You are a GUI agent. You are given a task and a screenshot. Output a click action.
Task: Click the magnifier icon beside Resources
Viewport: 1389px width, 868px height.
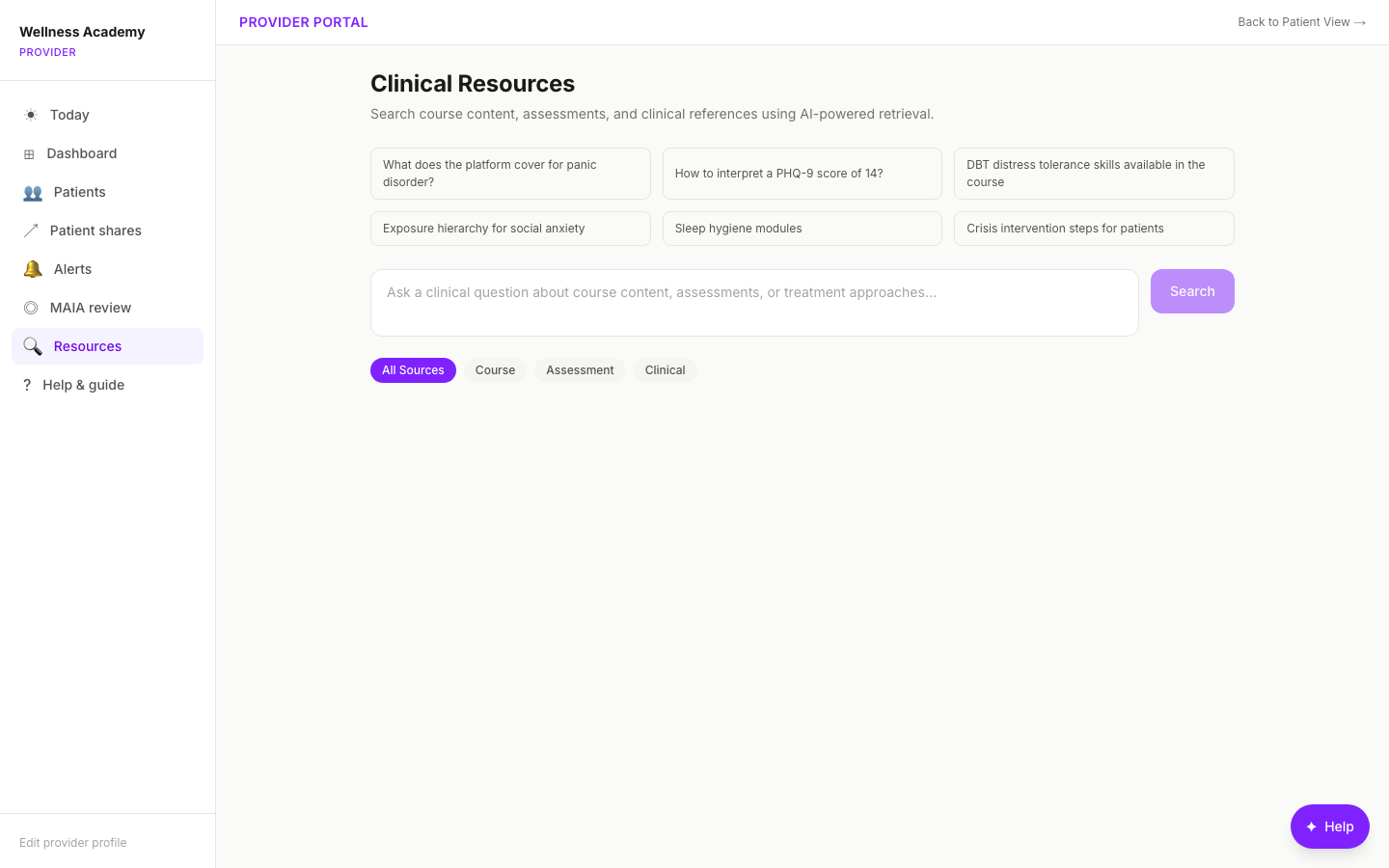[x=33, y=346]
